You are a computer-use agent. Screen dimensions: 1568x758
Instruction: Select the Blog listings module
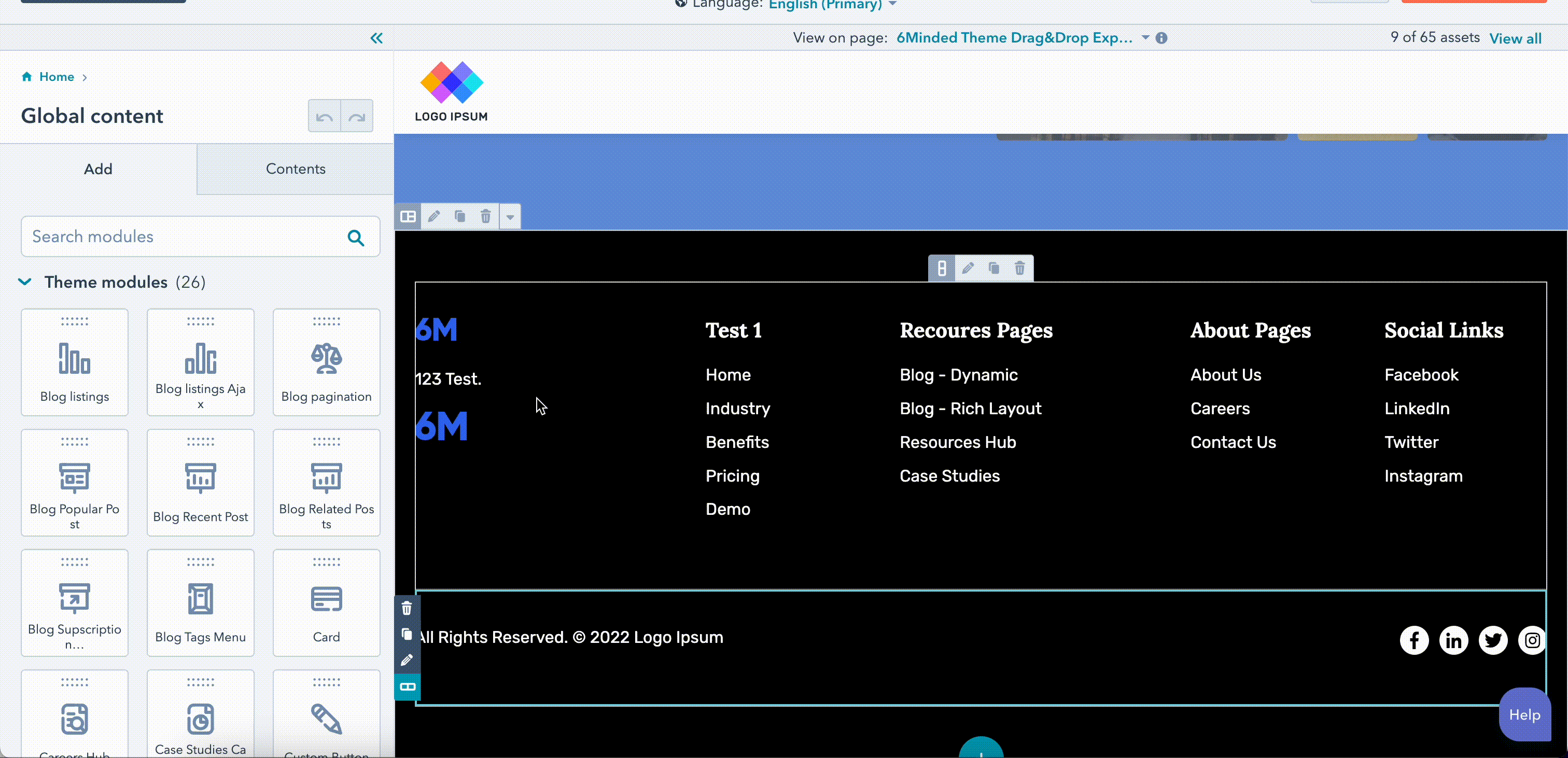pyautogui.click(x=75, y=363)
